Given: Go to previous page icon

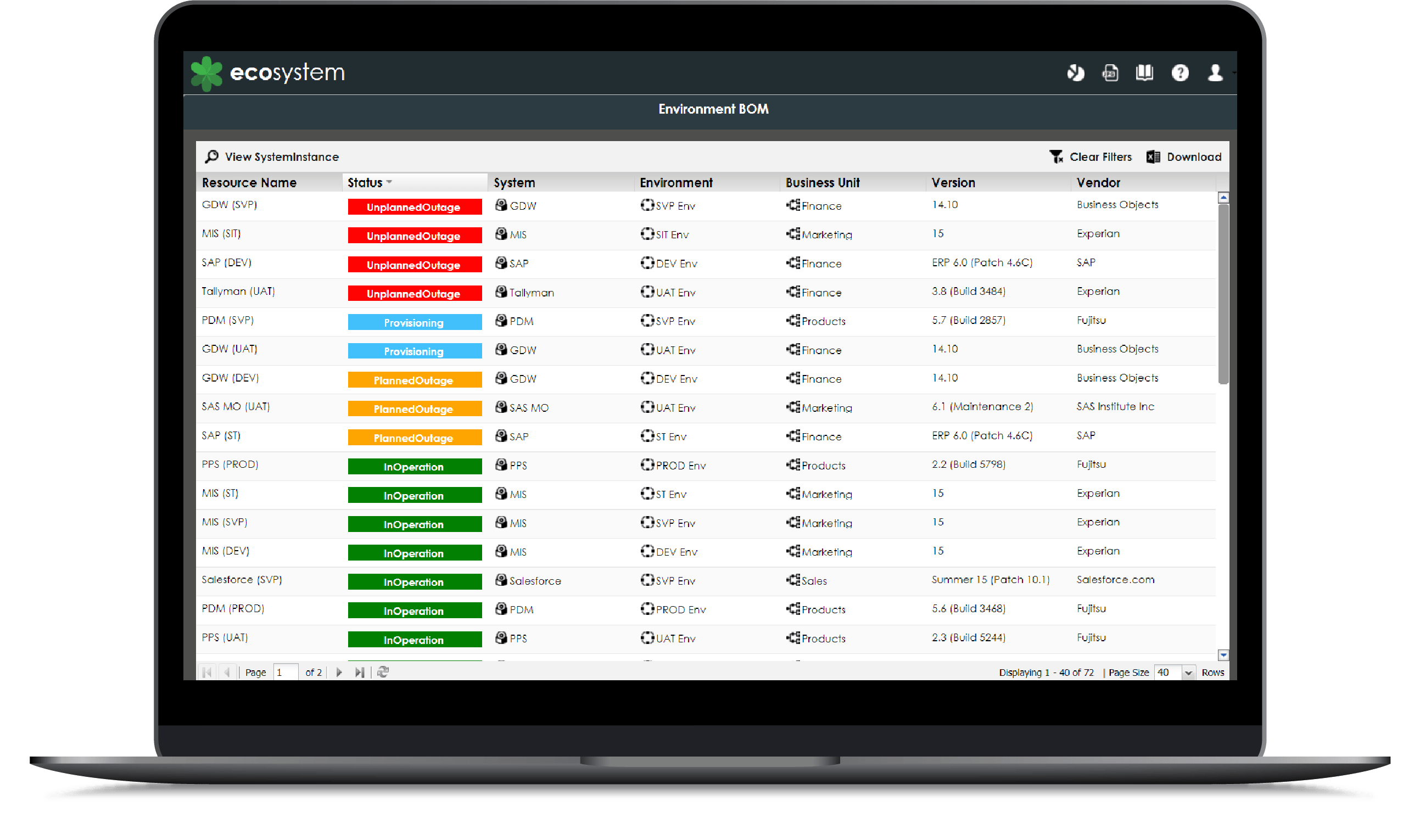Looking at the screenshot, I should point(227,673).
